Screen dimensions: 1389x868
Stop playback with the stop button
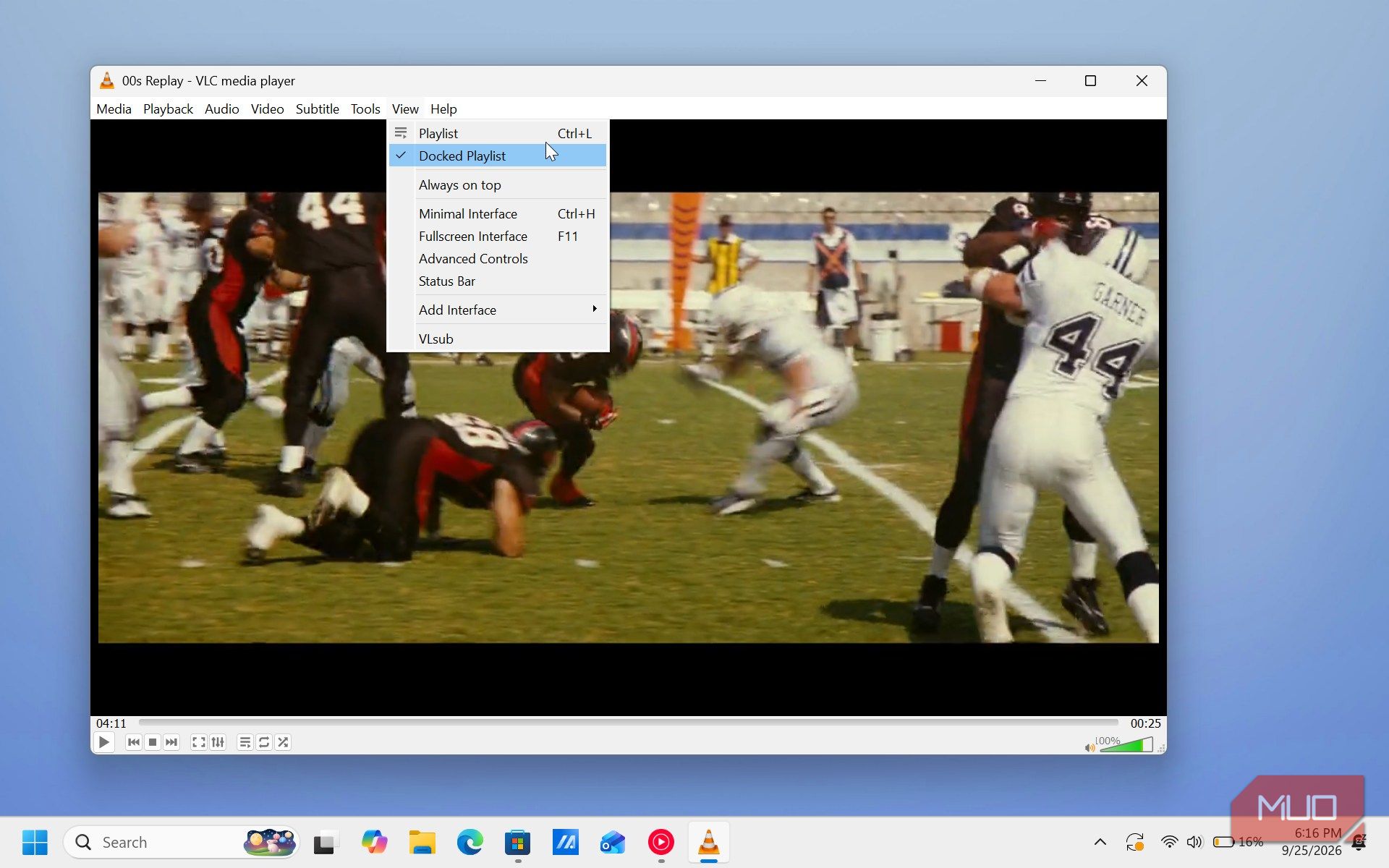tap(153, 742)
